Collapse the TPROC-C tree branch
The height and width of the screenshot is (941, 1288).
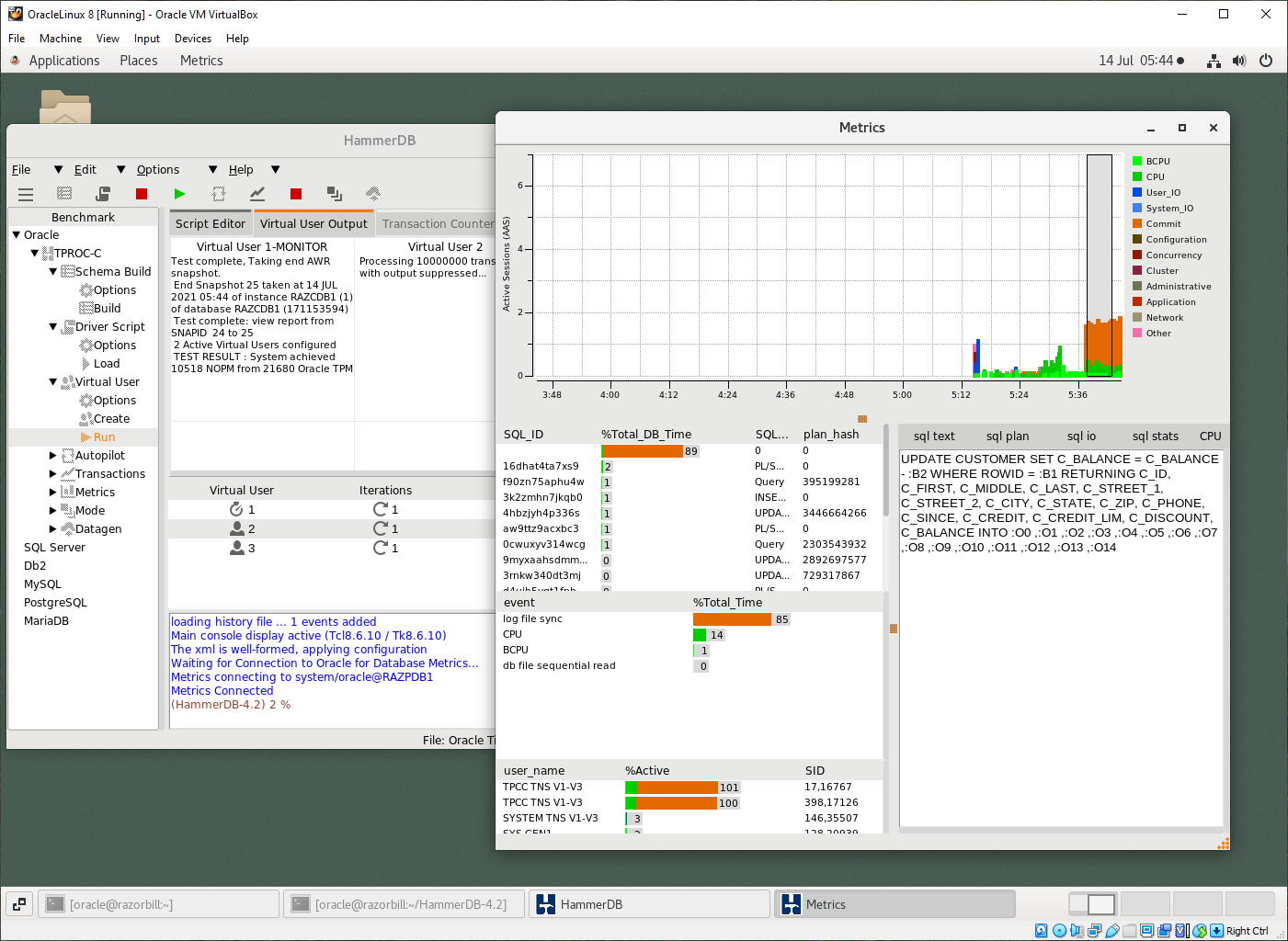click(x=34, y=253)
